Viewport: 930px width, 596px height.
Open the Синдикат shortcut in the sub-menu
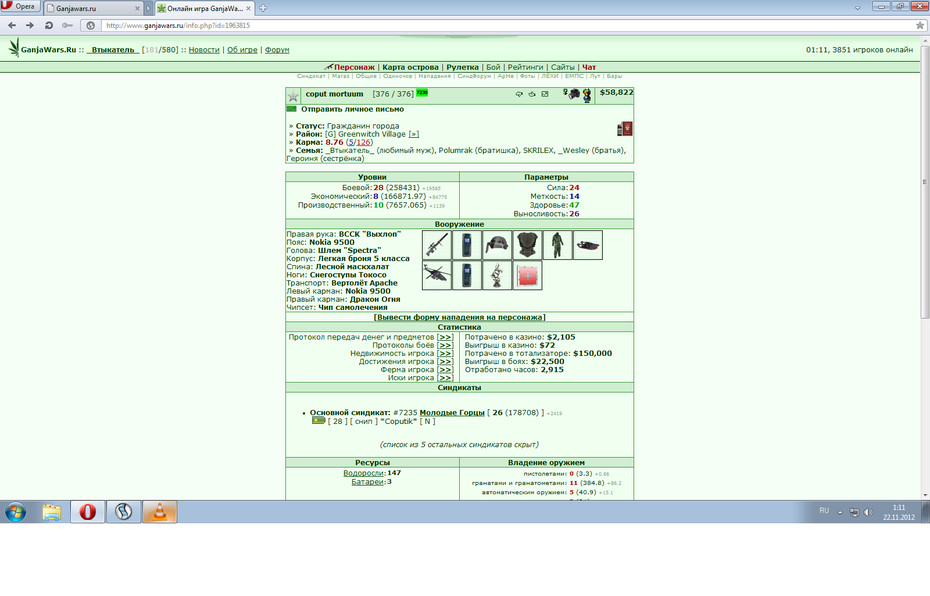click(311, 76)
